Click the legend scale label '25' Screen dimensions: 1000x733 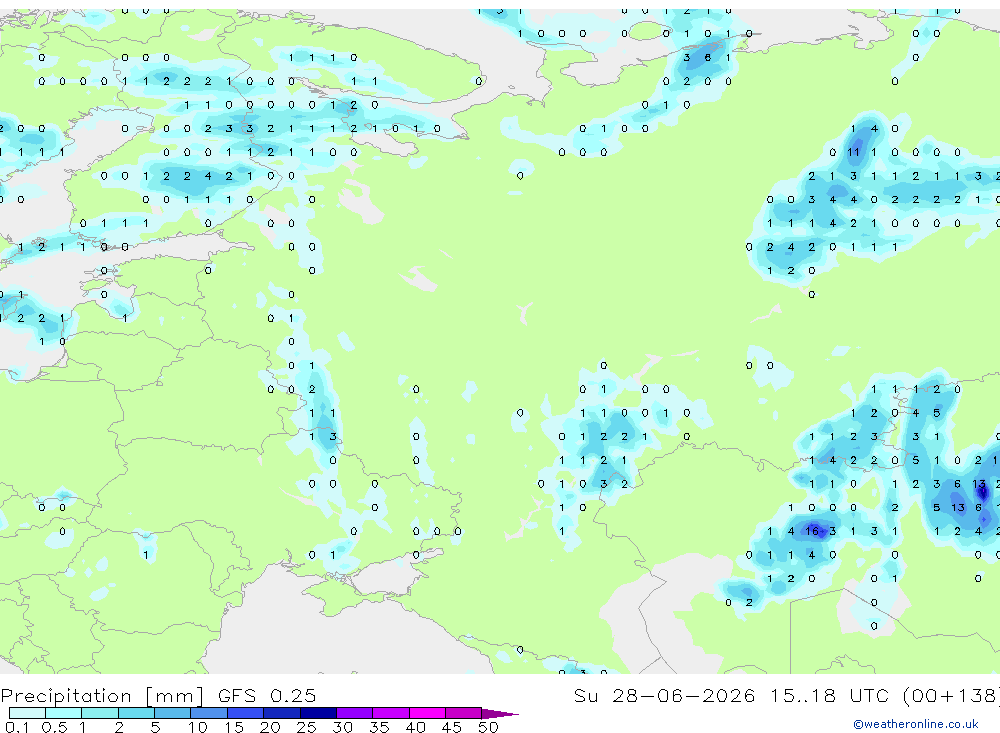click(306, 727)
